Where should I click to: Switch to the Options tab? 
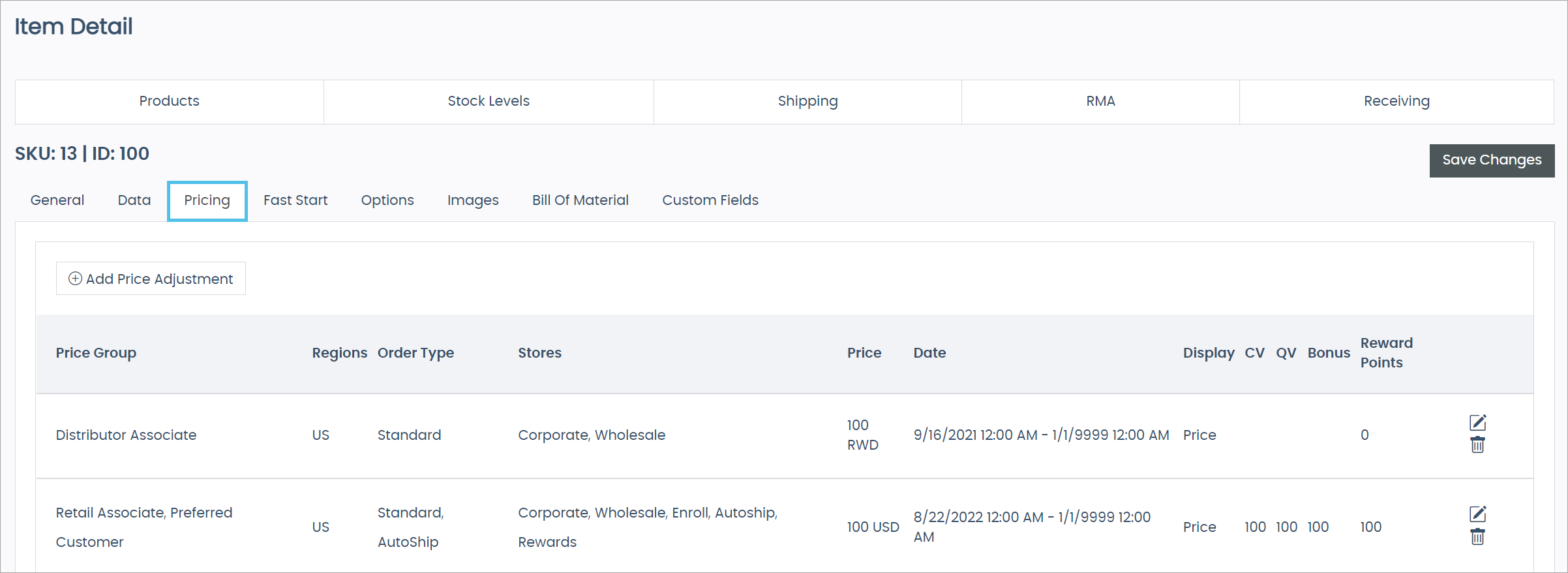387,200
